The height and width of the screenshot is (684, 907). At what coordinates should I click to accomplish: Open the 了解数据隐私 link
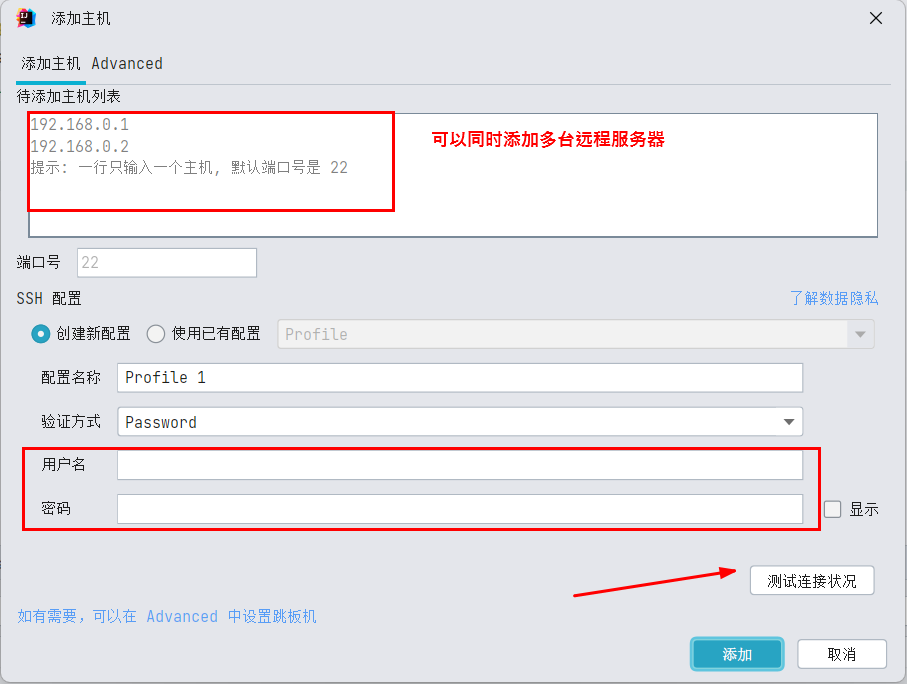pyautogui.click(x=834, y=298)
